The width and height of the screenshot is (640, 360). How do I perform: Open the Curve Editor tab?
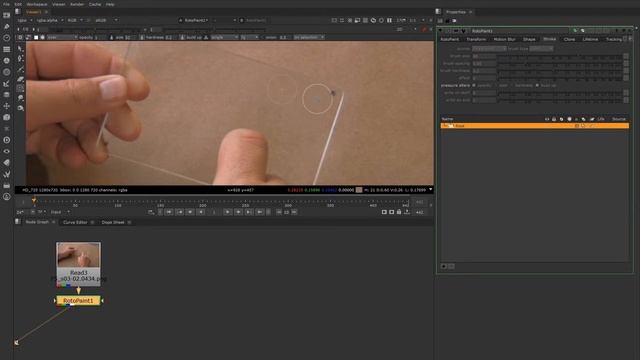(x=75, y=222)
